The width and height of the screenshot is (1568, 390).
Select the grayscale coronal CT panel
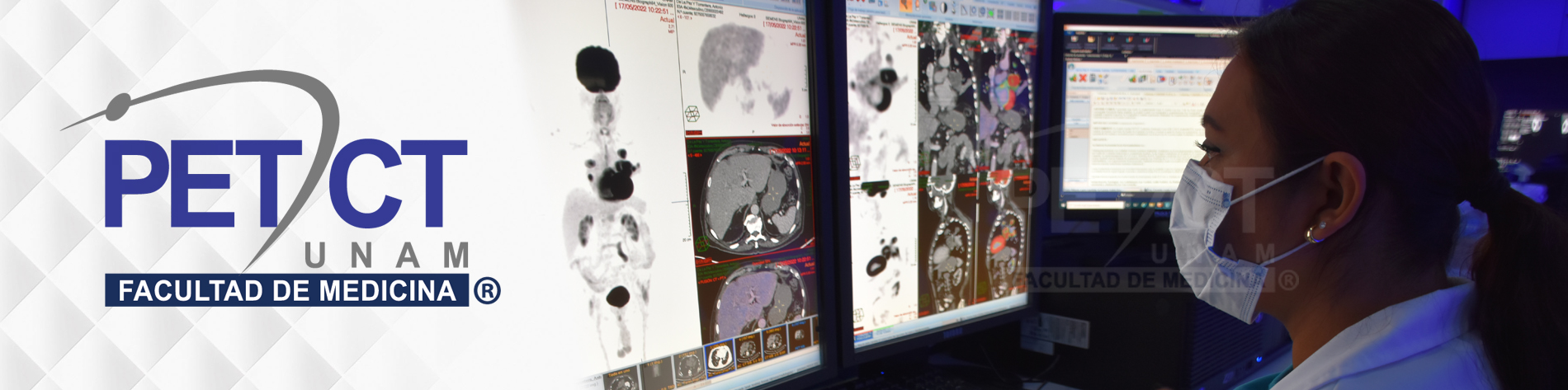tap(948, 99)
